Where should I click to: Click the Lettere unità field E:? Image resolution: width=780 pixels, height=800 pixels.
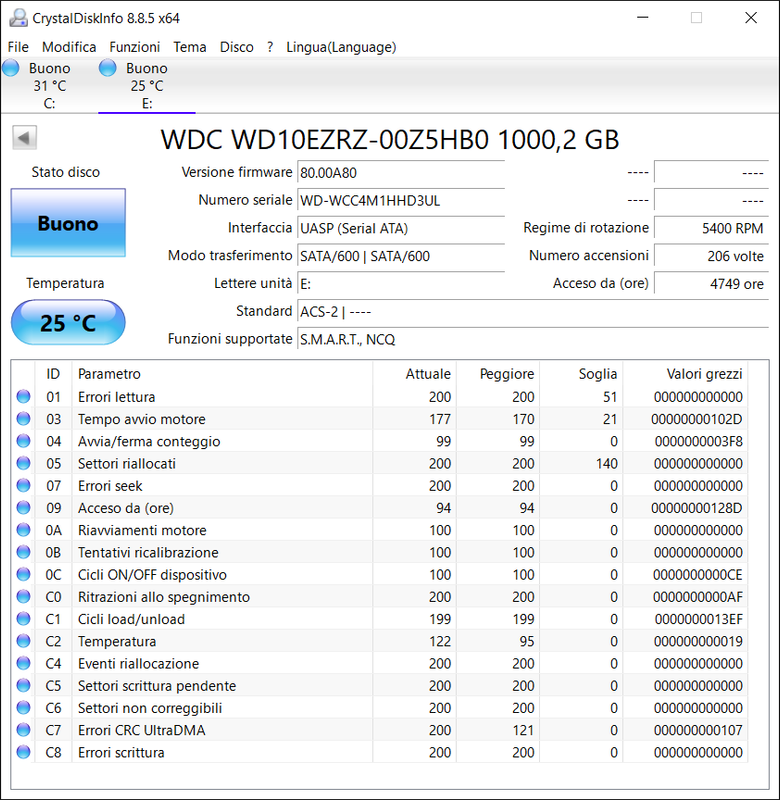[x=401, y=284]
